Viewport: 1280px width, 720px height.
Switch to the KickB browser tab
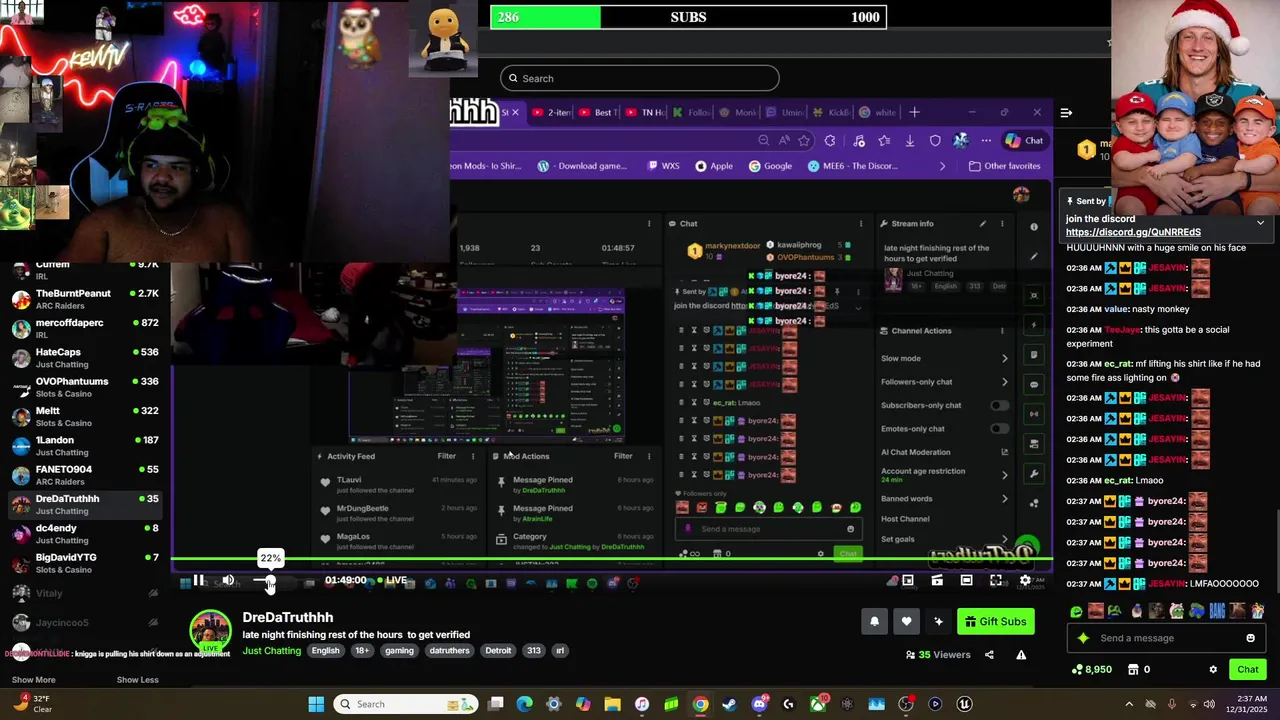pos(832,113)
